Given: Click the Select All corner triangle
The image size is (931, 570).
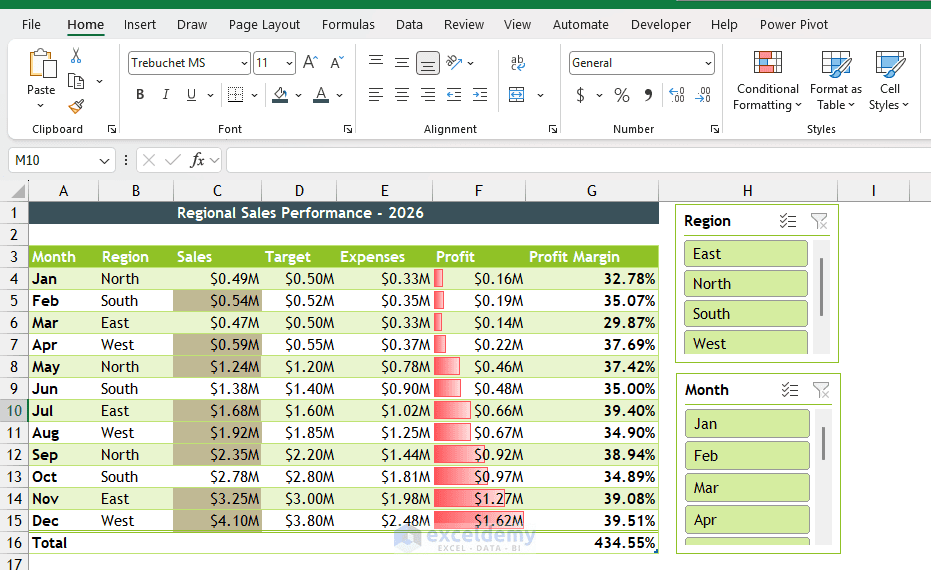Looking at the screenshot, I should (x=18, y=191).
